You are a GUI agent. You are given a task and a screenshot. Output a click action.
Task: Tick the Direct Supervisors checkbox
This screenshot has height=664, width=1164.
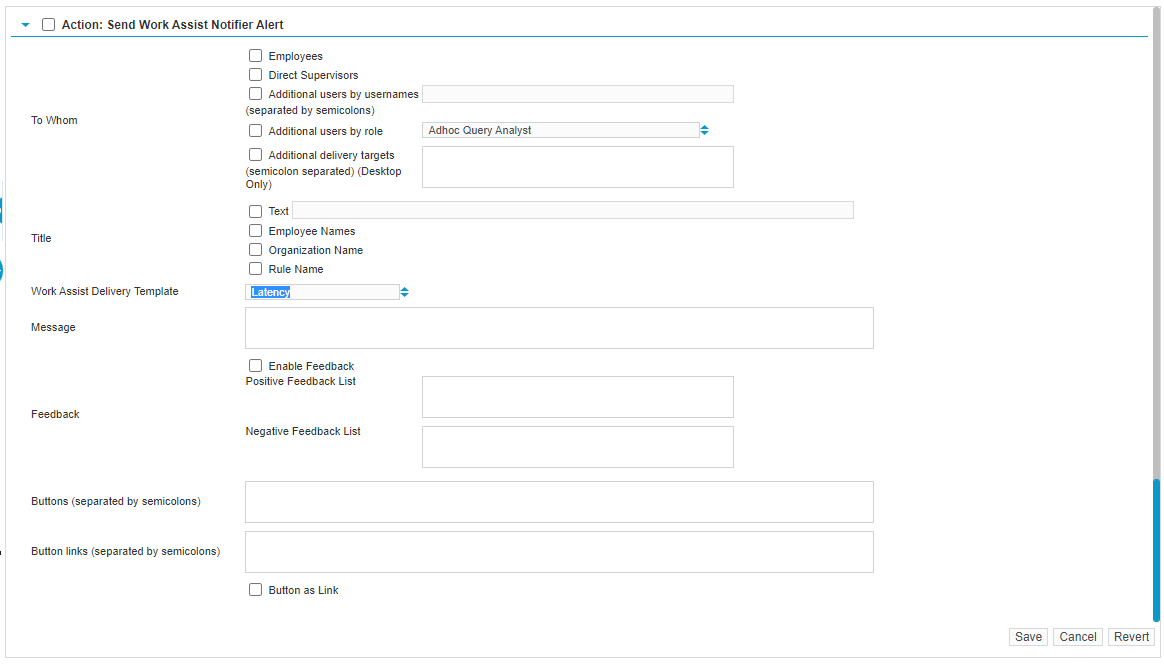256,75
